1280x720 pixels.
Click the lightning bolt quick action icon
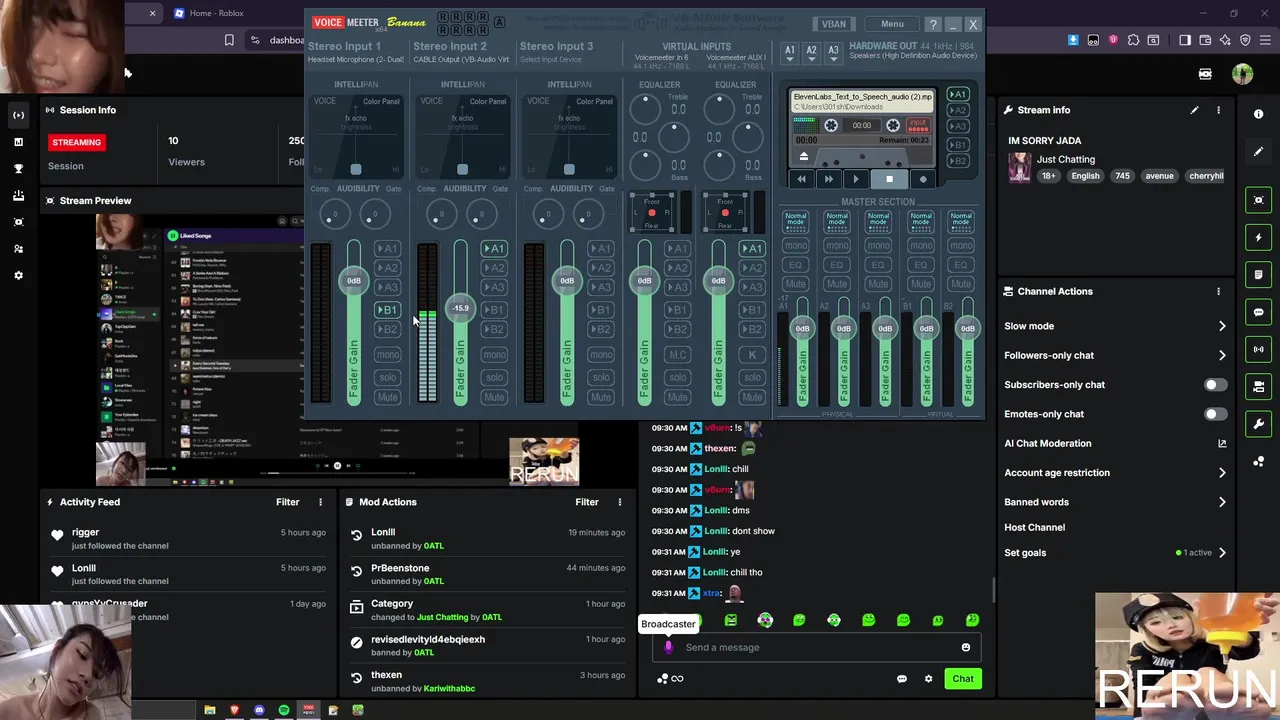1258,238
